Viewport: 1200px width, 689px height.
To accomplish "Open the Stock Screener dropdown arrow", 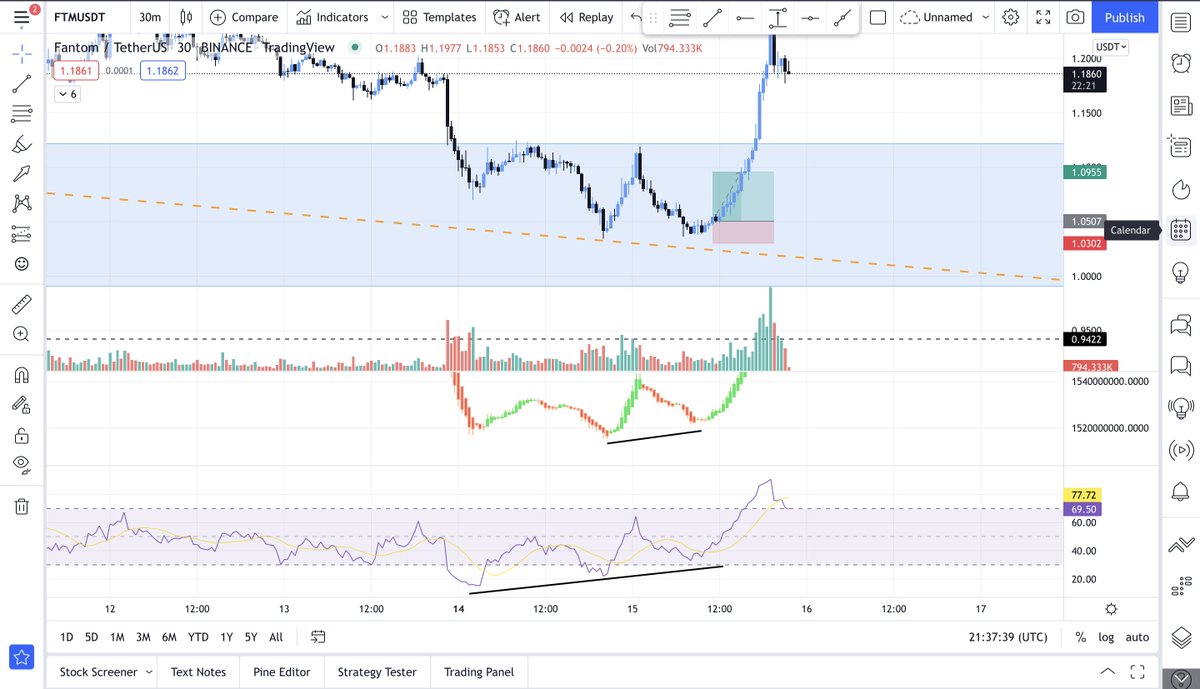I will [x=149, y=672].
